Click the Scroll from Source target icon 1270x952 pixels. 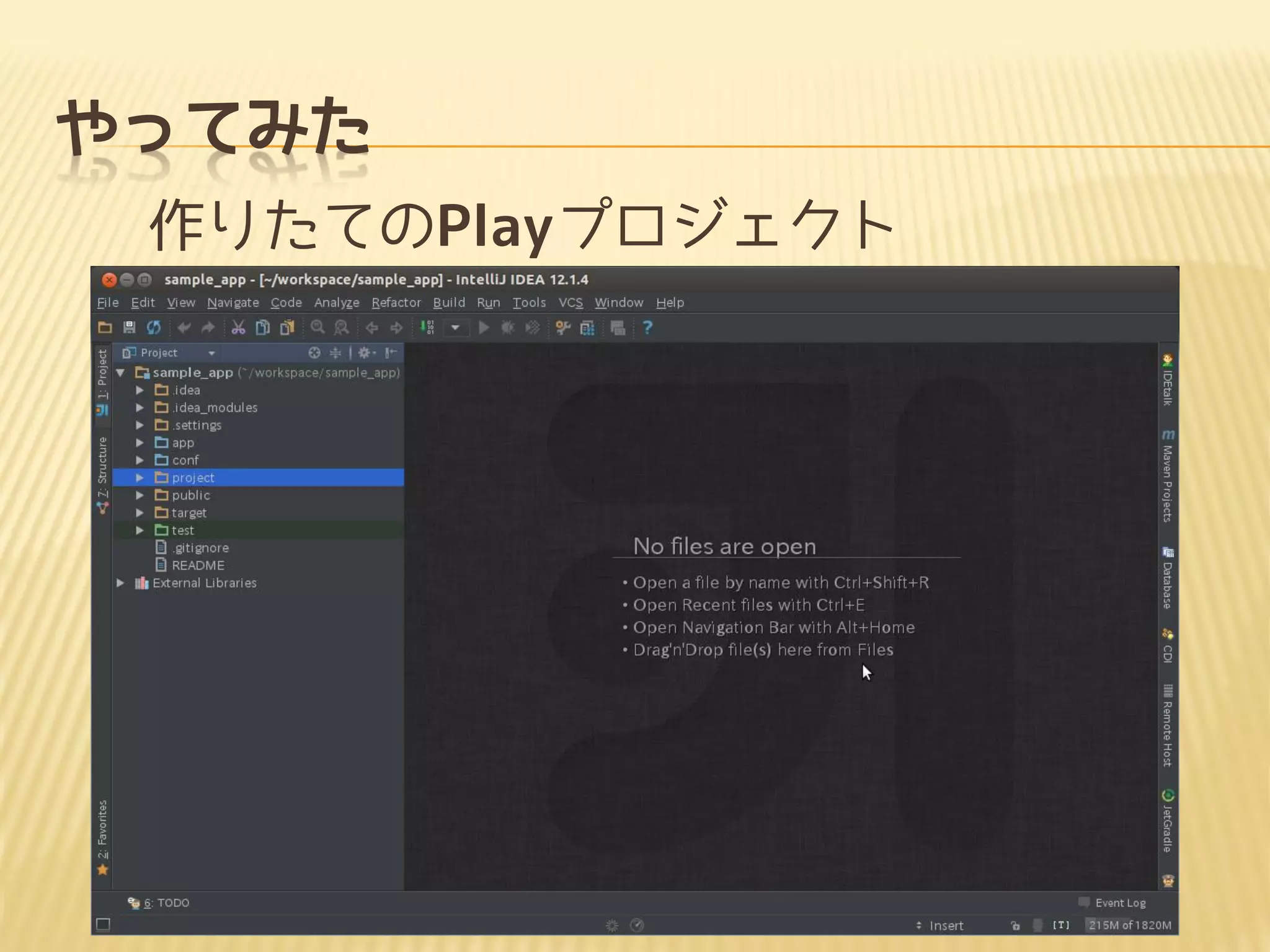(x=314, y=353)
